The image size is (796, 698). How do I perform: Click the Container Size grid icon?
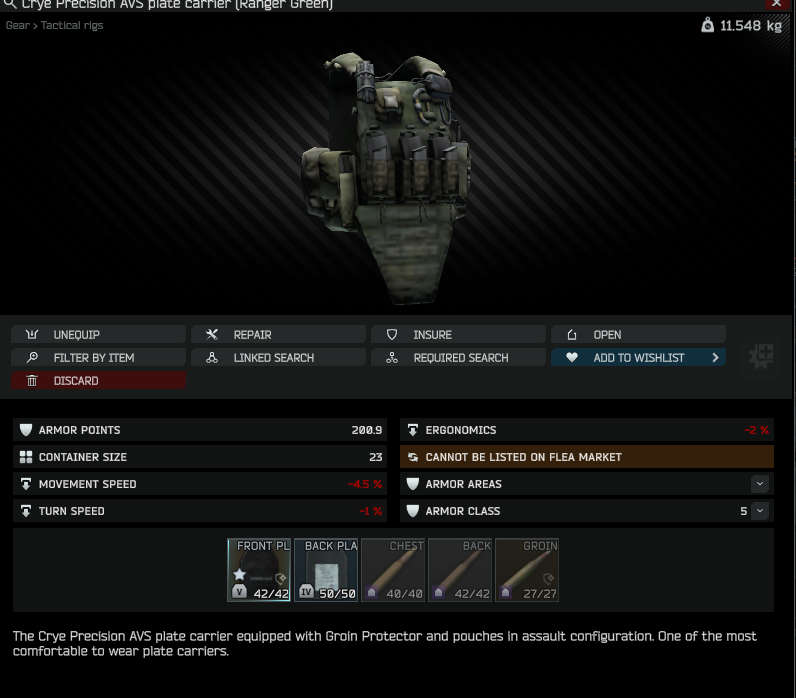(26, 457)
